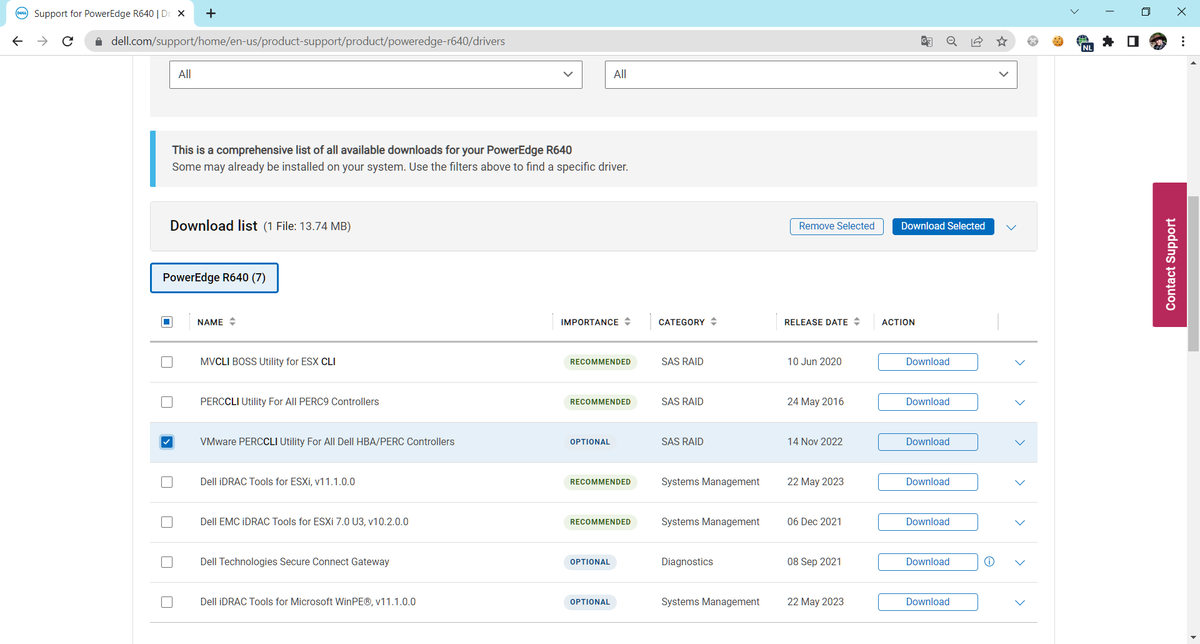Open the browser side panel icon
This screenshot has height=644, width=1200.
point(1132,42)
